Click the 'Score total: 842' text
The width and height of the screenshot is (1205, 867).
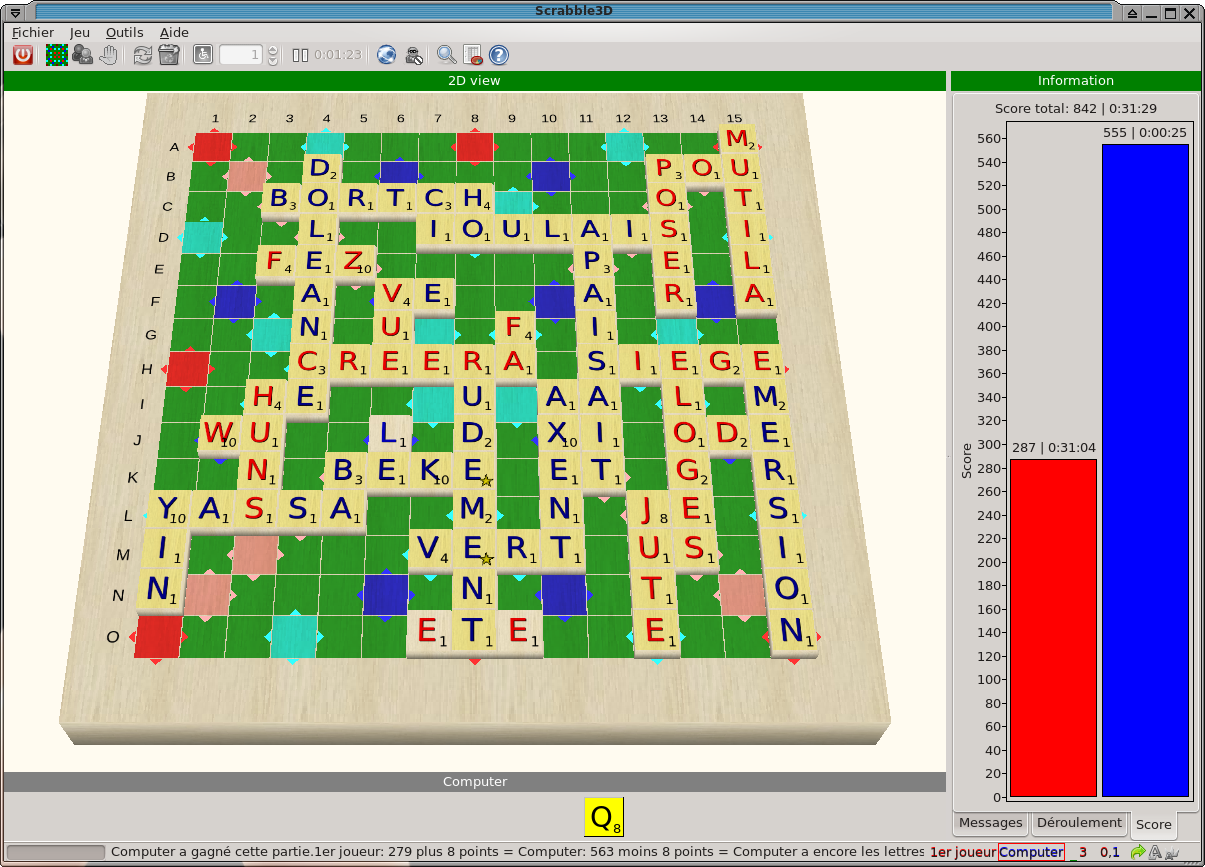tap(1075, 108)
